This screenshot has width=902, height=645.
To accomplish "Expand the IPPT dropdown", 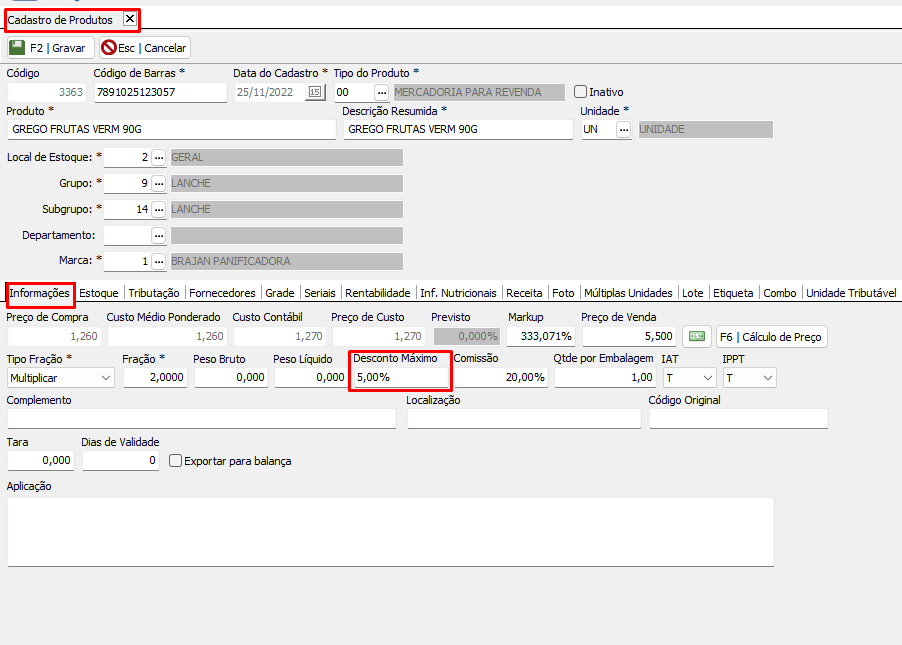I will [767, 378].
